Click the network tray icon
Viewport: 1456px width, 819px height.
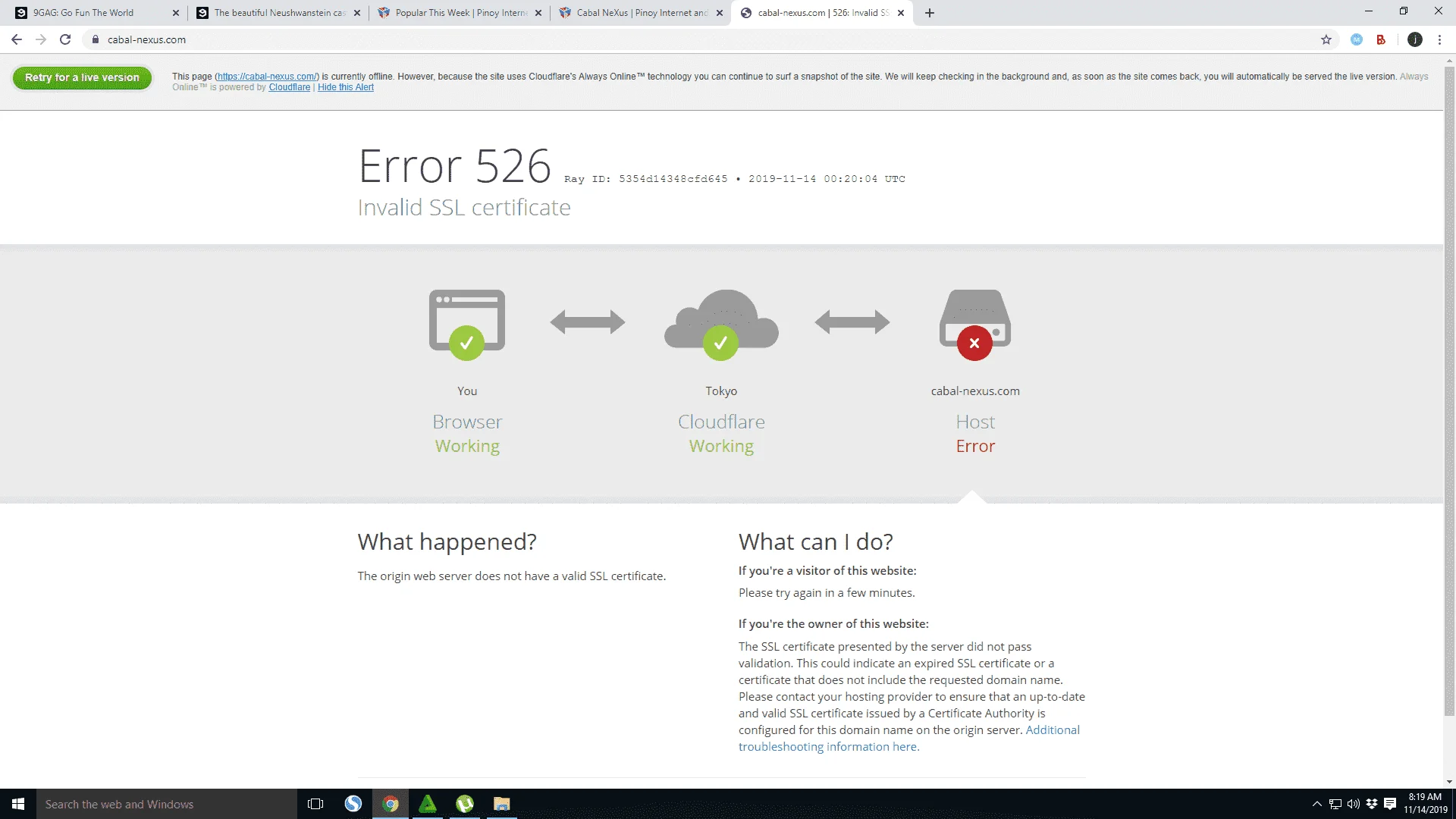(1335, 804)
